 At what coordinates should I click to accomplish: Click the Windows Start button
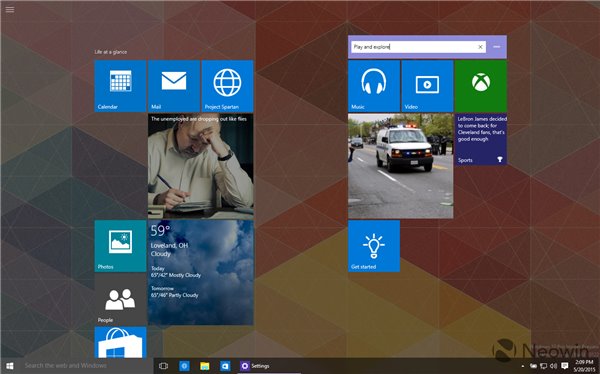tap(10, 366)
